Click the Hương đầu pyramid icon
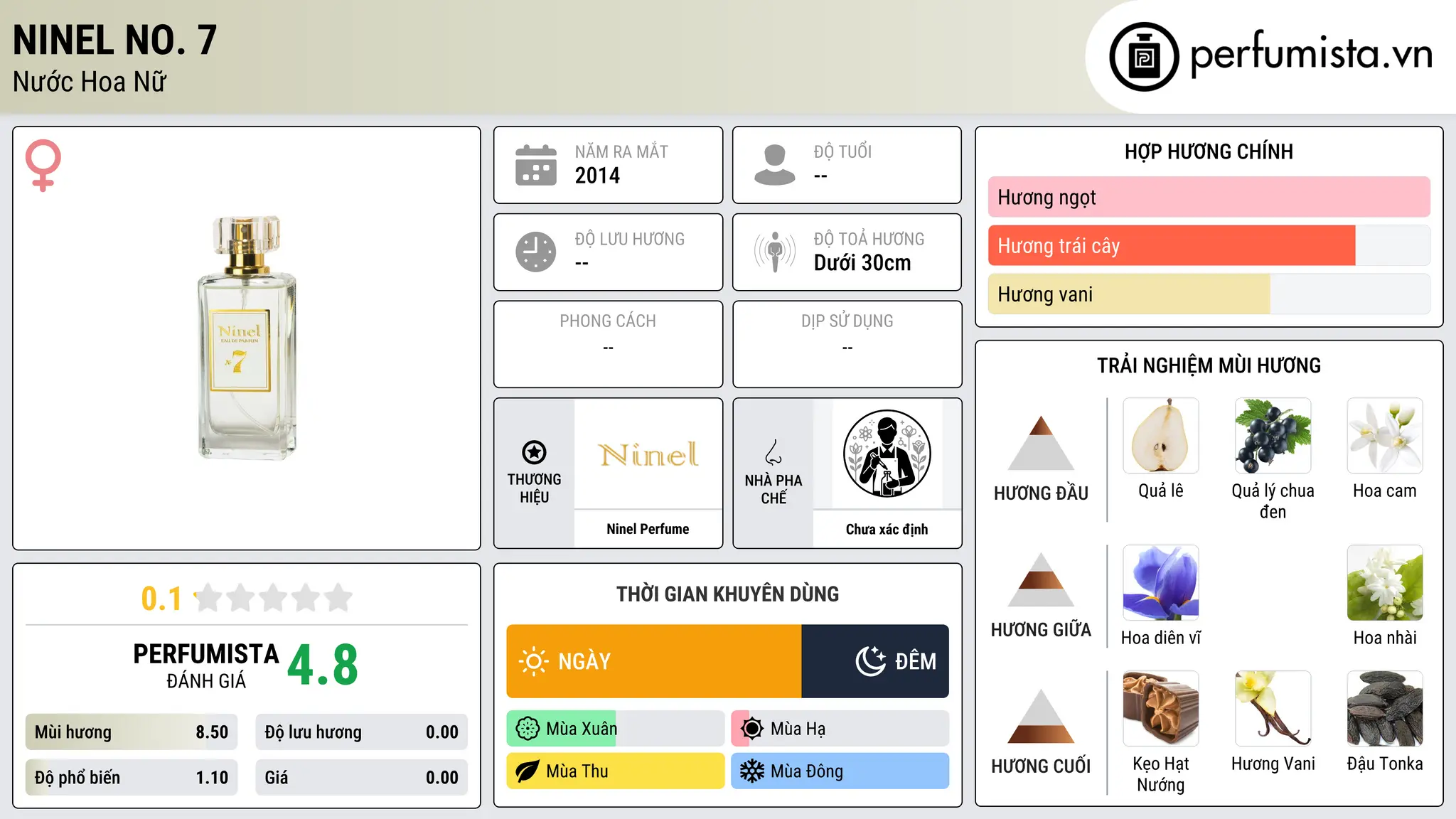The width and height of the screenshot is (1456, 819). click(1041, 443)
